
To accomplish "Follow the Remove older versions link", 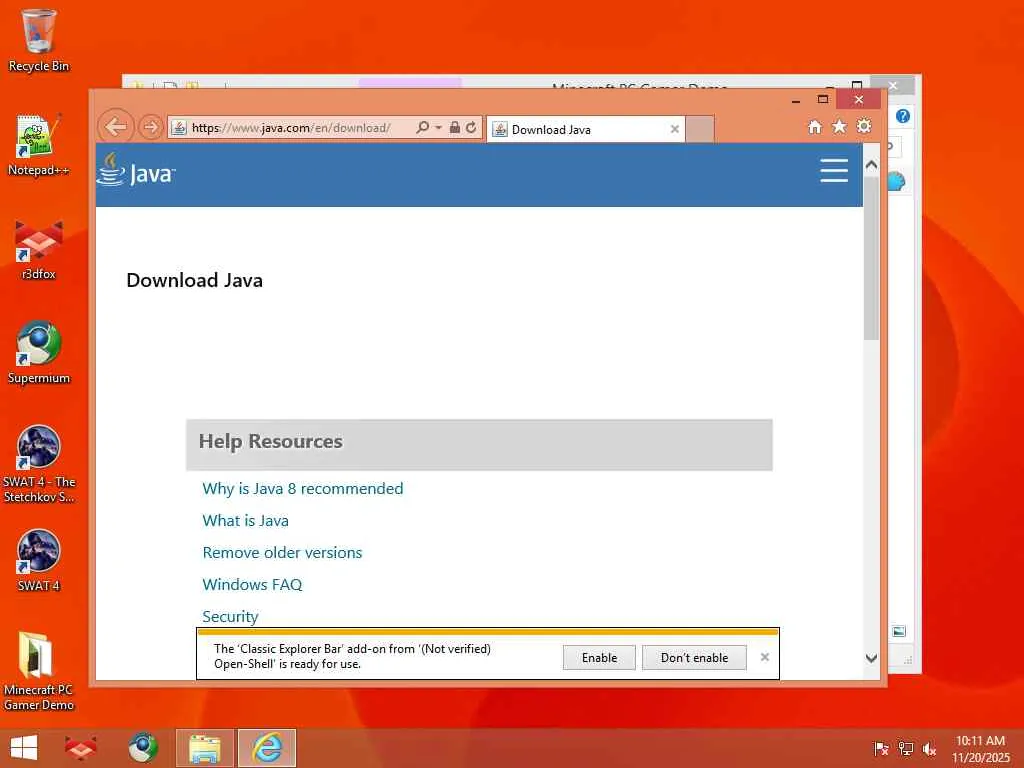I will tap(282, 552).
